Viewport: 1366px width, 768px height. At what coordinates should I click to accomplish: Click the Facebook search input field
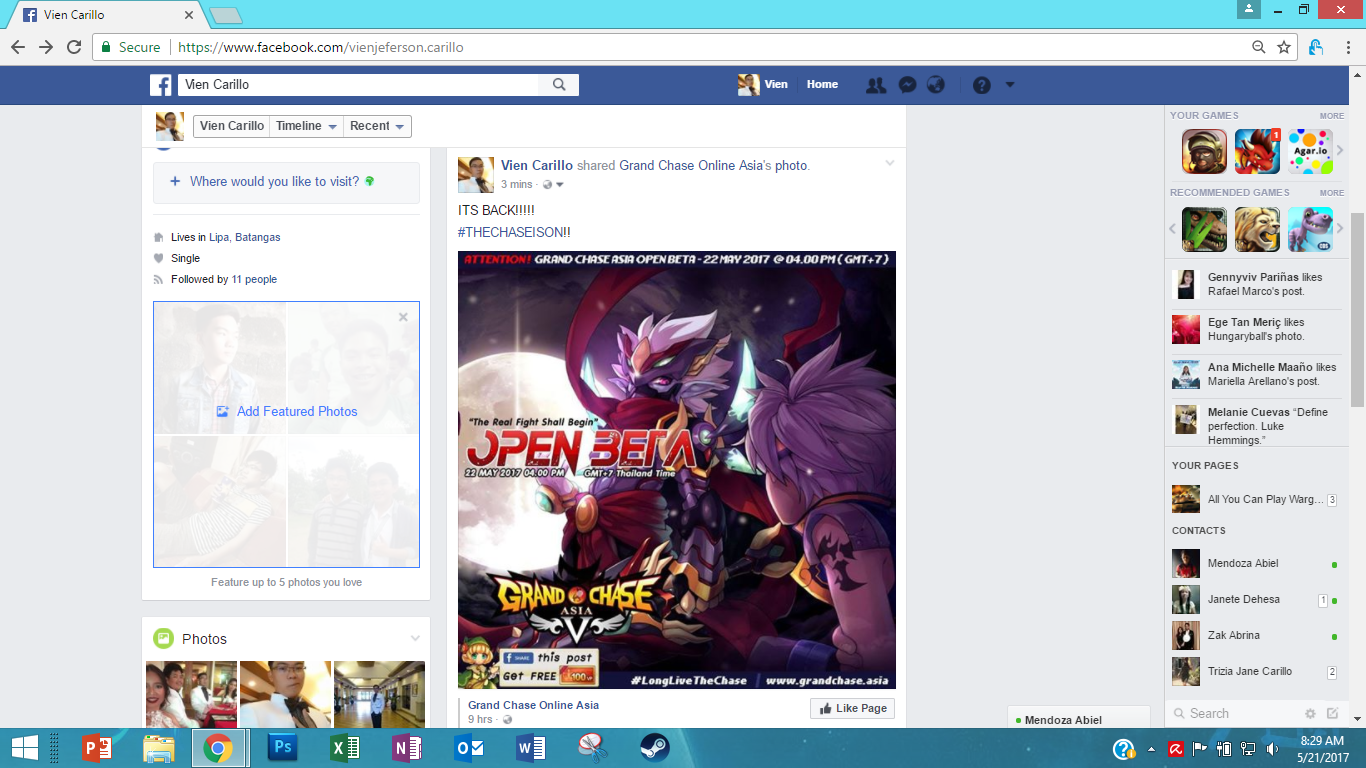359,85
